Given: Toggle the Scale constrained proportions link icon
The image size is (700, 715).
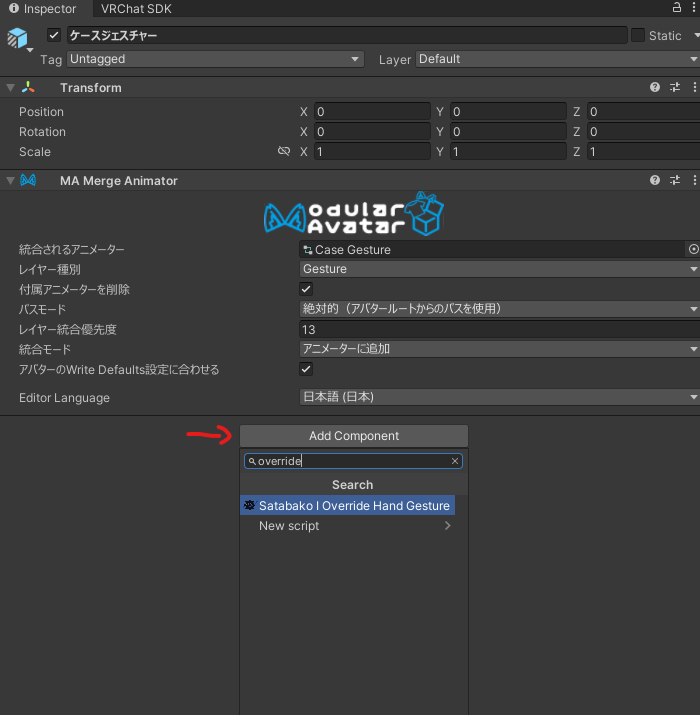Looking at the screenshot, I should [x=284, y=151].
